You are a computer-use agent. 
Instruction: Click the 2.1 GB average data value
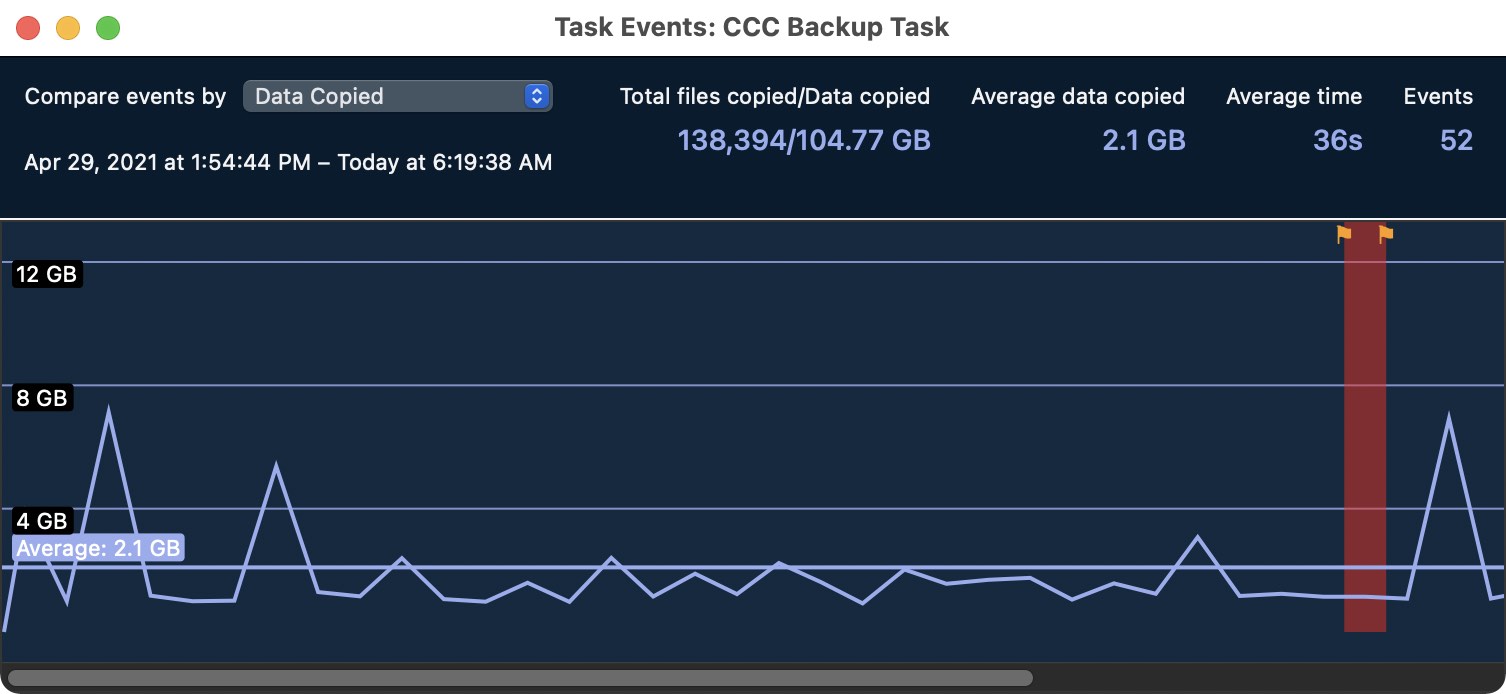coord(1144,140)
